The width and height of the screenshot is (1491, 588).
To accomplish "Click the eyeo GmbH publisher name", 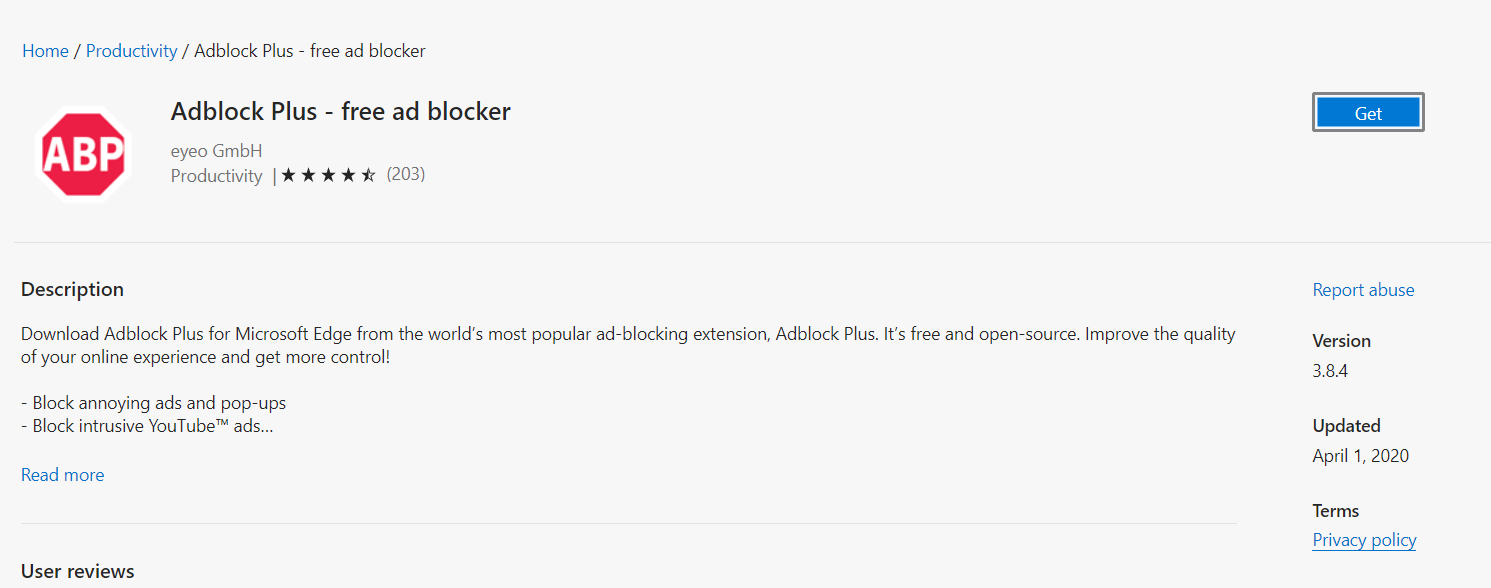I will pos(216,151).
